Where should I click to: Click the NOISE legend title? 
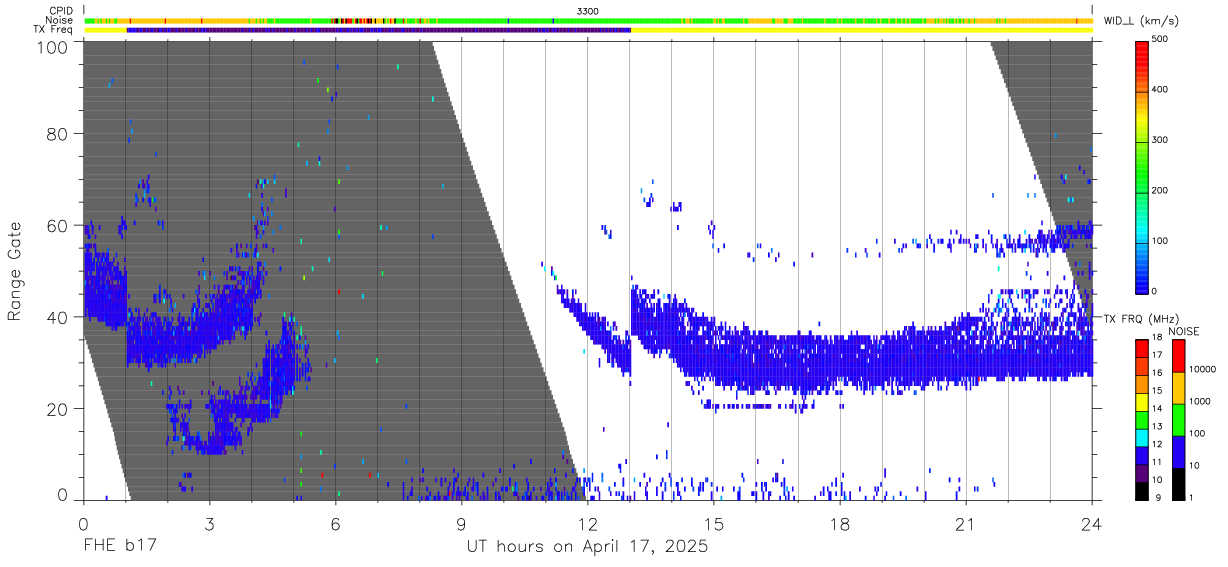pyautogui.click(x=1183, y=331)
